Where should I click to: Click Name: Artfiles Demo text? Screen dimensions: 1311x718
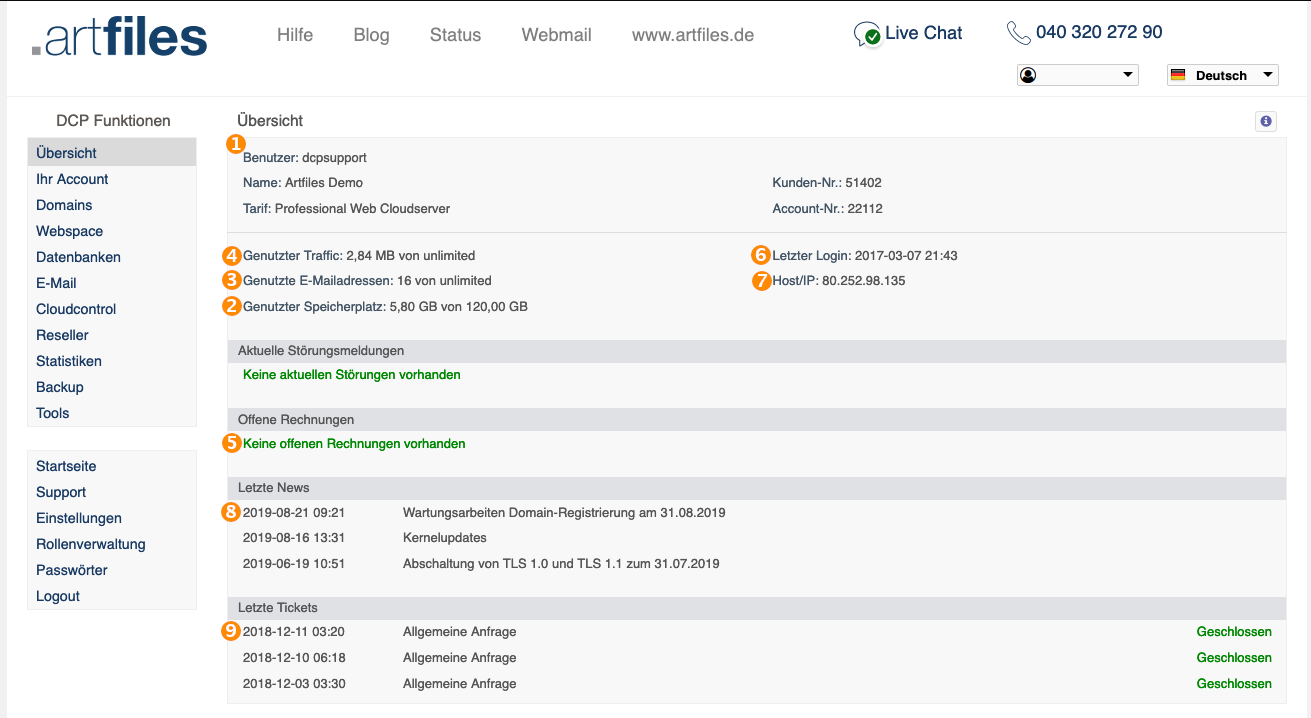(x=303, y=183)
